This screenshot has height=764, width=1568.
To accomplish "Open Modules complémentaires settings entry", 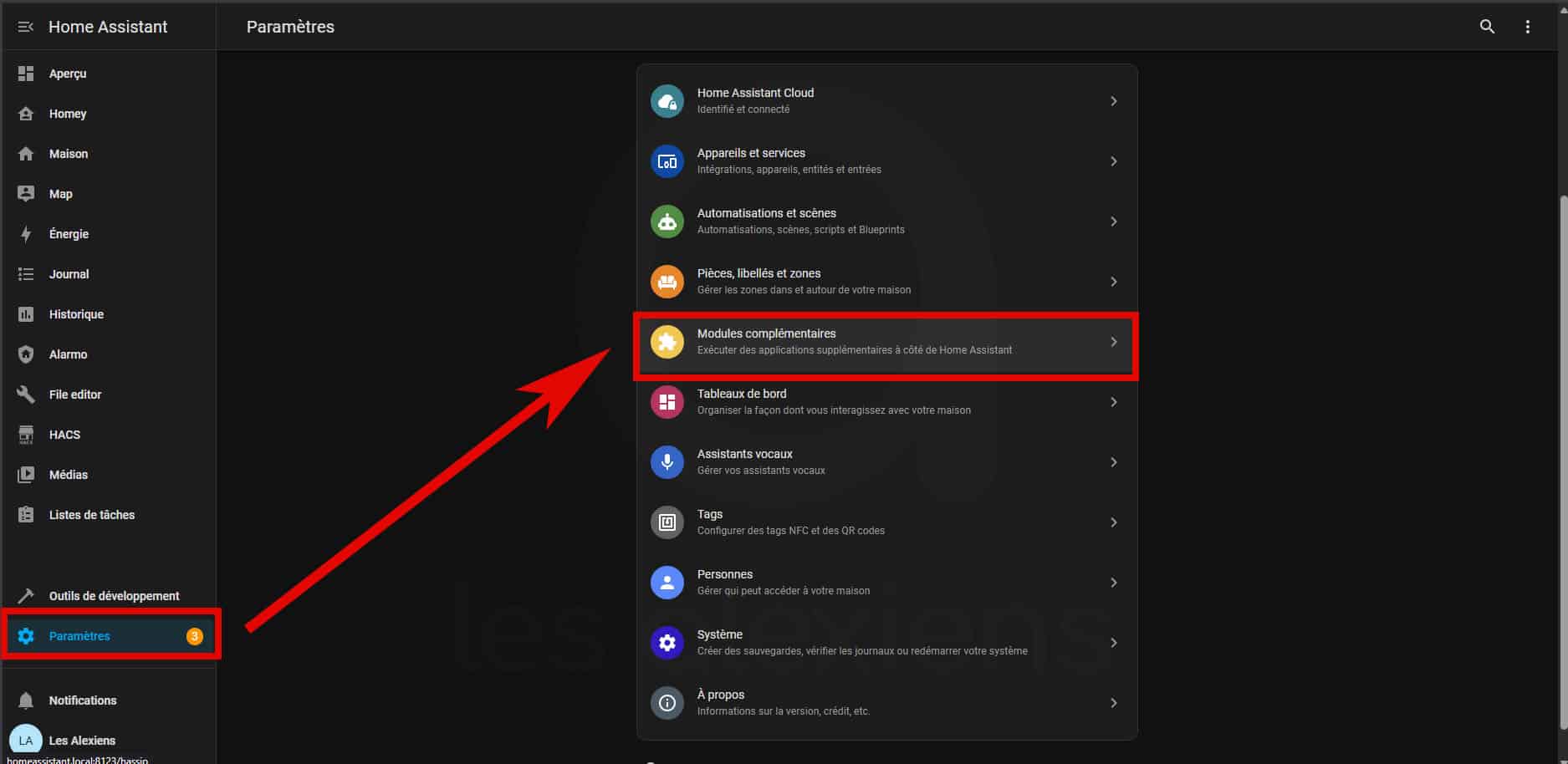I will tap(886, 342).
